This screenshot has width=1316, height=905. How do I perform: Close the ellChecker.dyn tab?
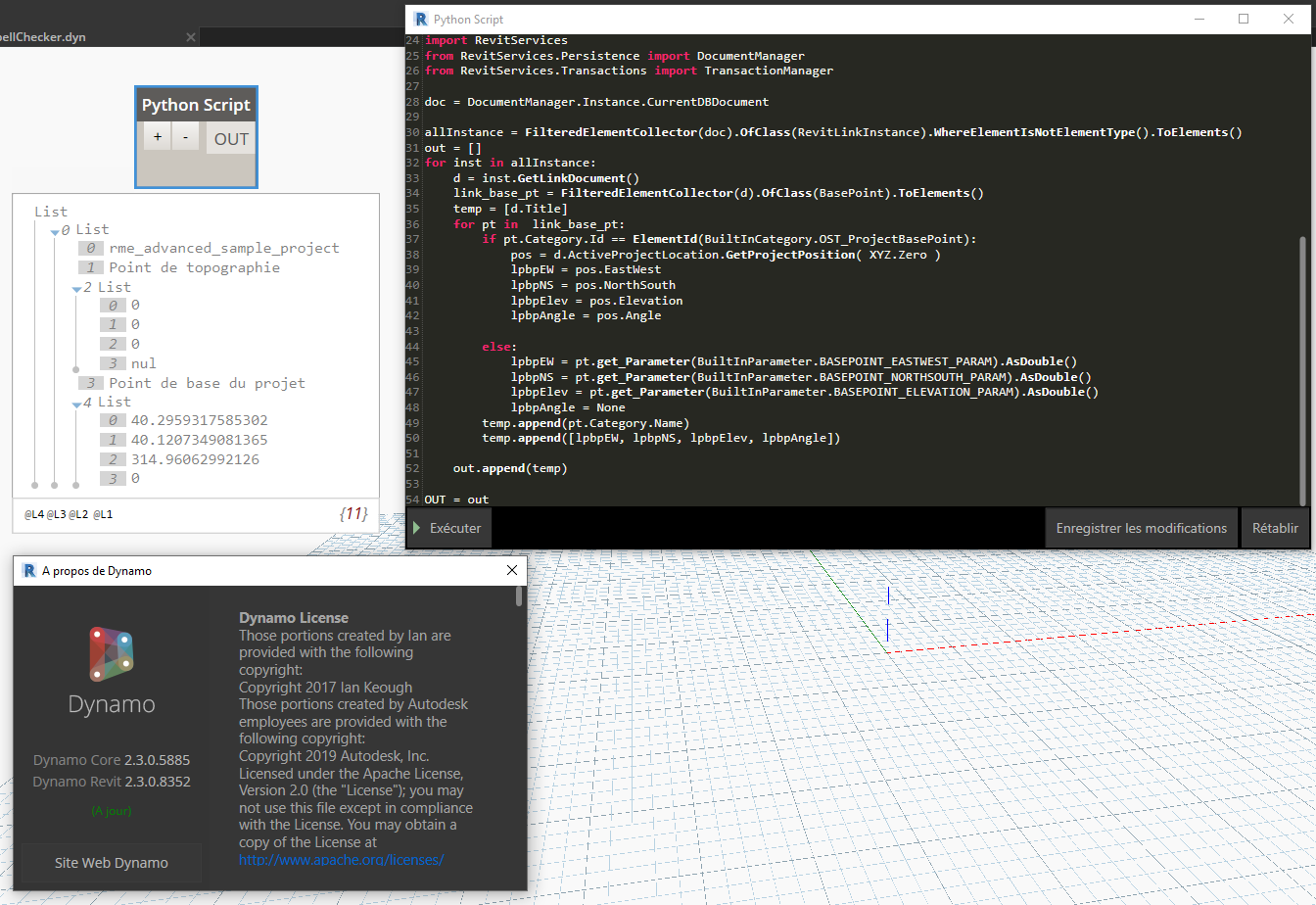point(191,37)
